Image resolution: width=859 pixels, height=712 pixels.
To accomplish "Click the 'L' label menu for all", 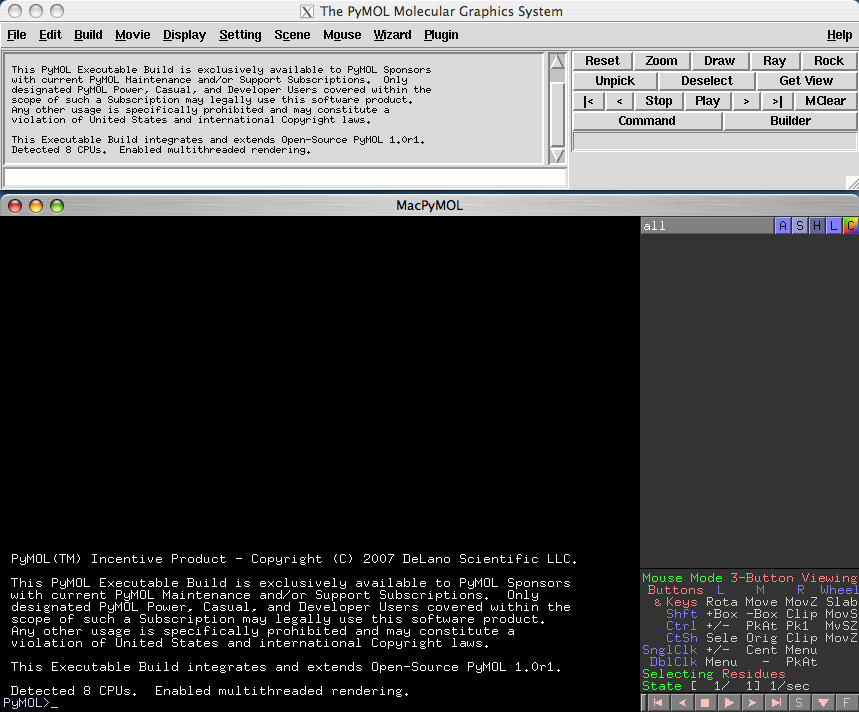I will (833, 226).
